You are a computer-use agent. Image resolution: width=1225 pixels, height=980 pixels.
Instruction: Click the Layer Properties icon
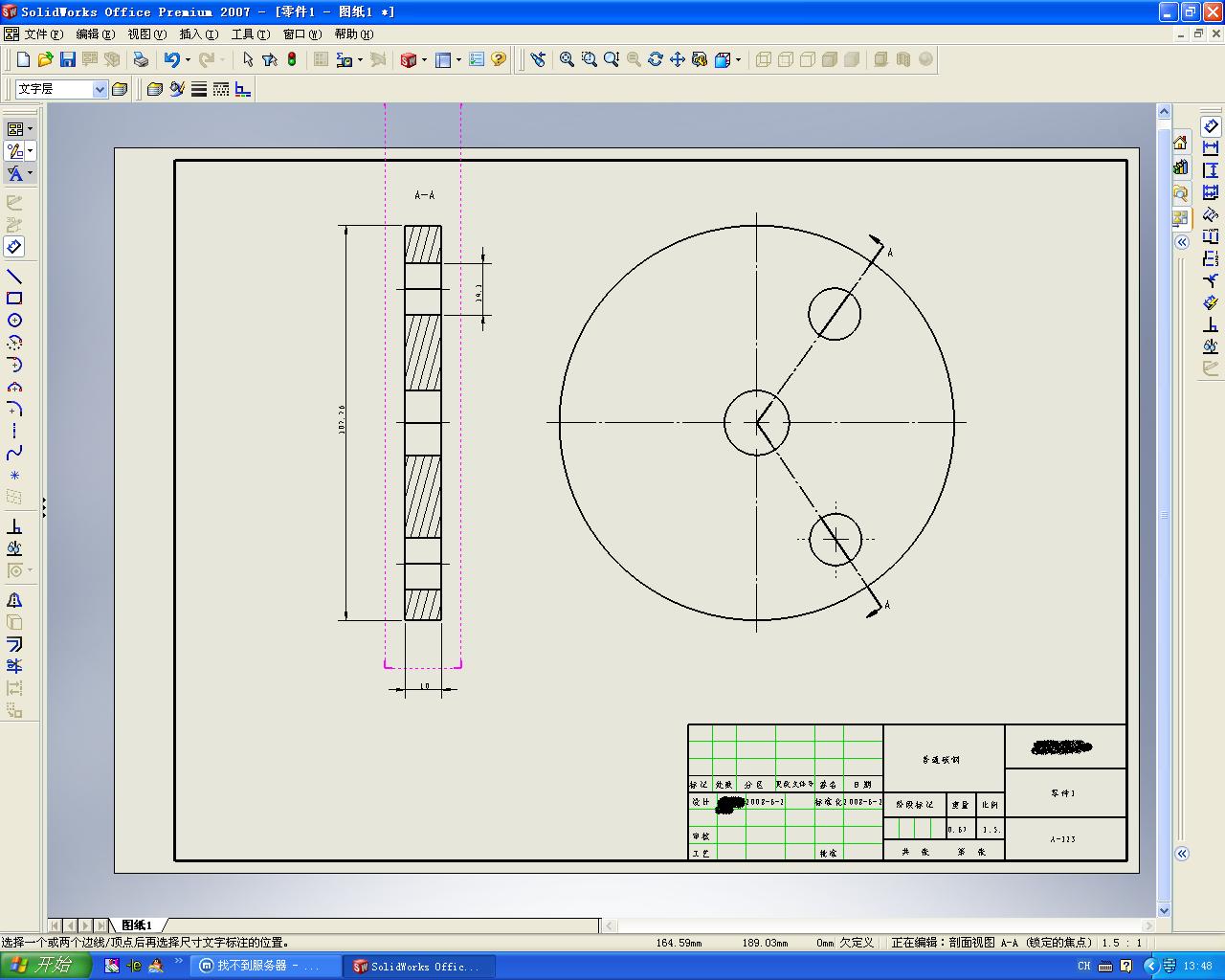tap(120, 89)
